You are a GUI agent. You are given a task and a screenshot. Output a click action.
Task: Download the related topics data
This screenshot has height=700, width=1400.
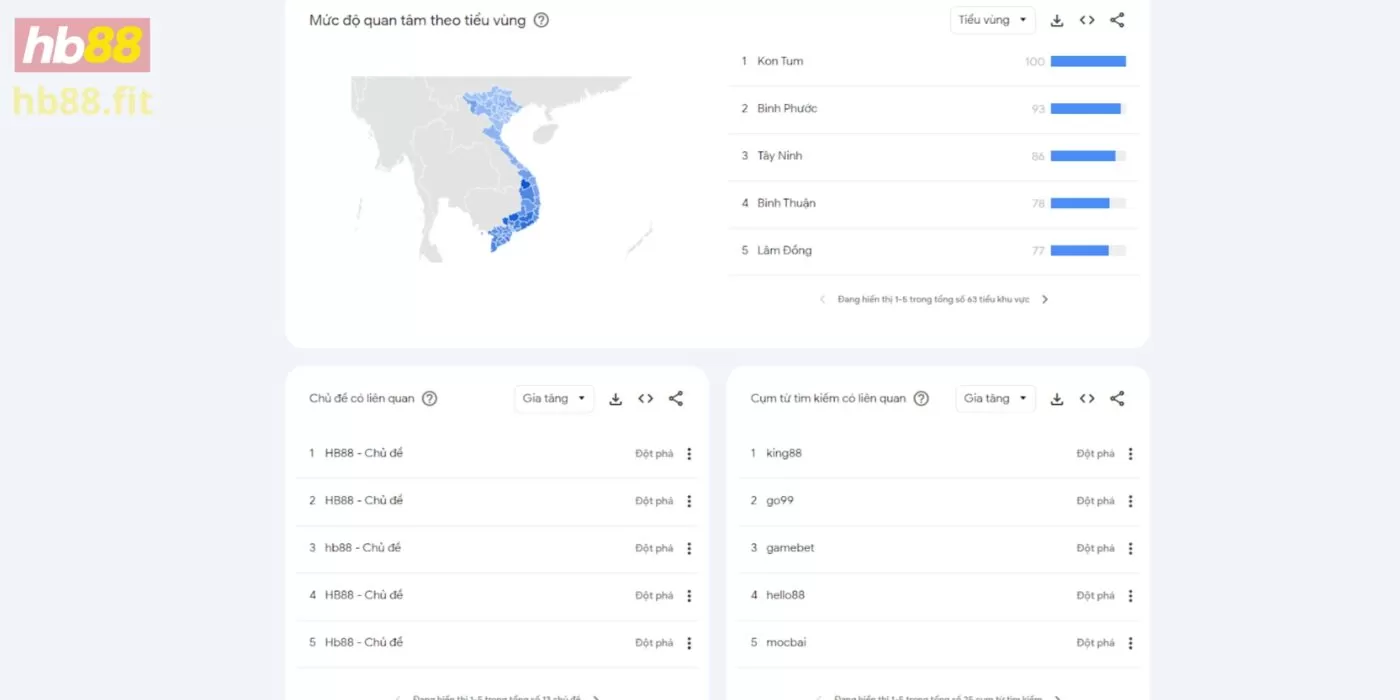tap(616, 399)
